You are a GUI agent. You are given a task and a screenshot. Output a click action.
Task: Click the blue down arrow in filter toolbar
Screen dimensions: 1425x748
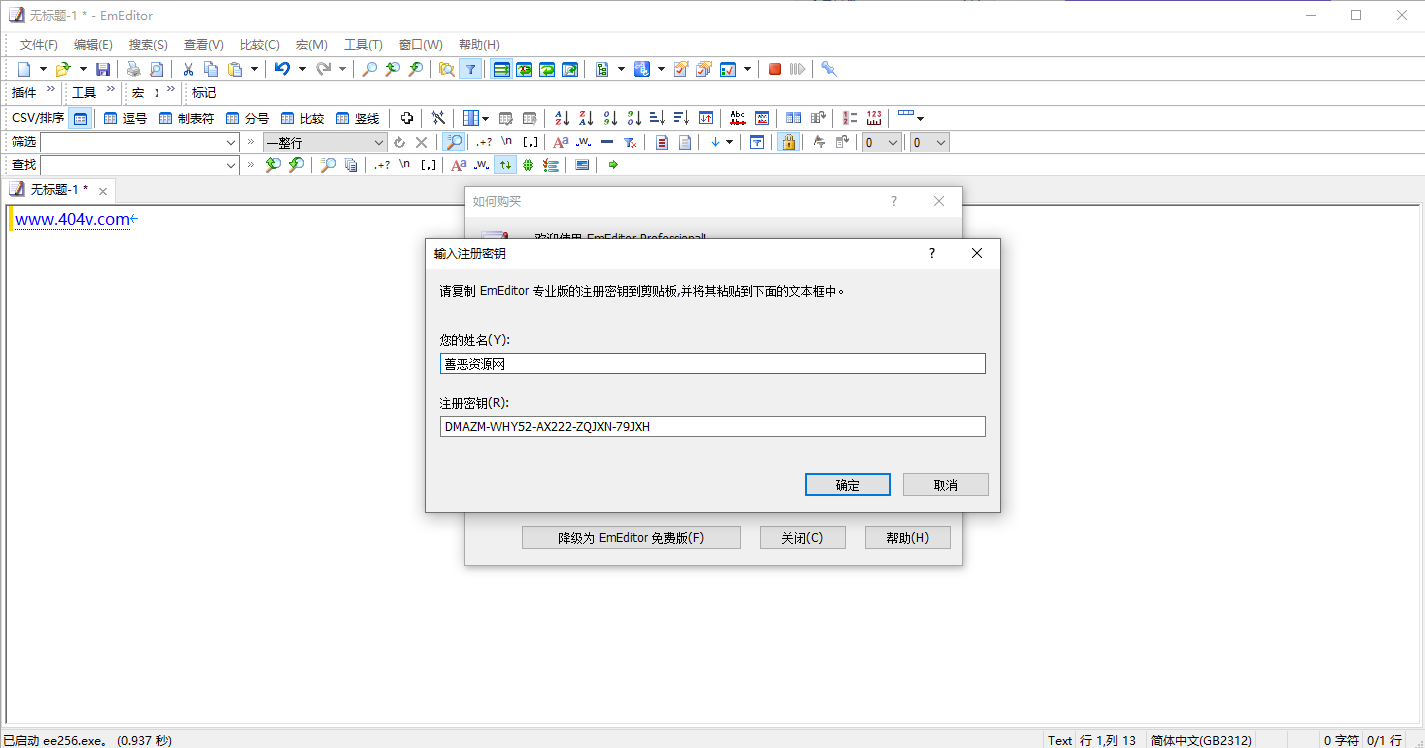pyautogui.click(x=715, y=142)
